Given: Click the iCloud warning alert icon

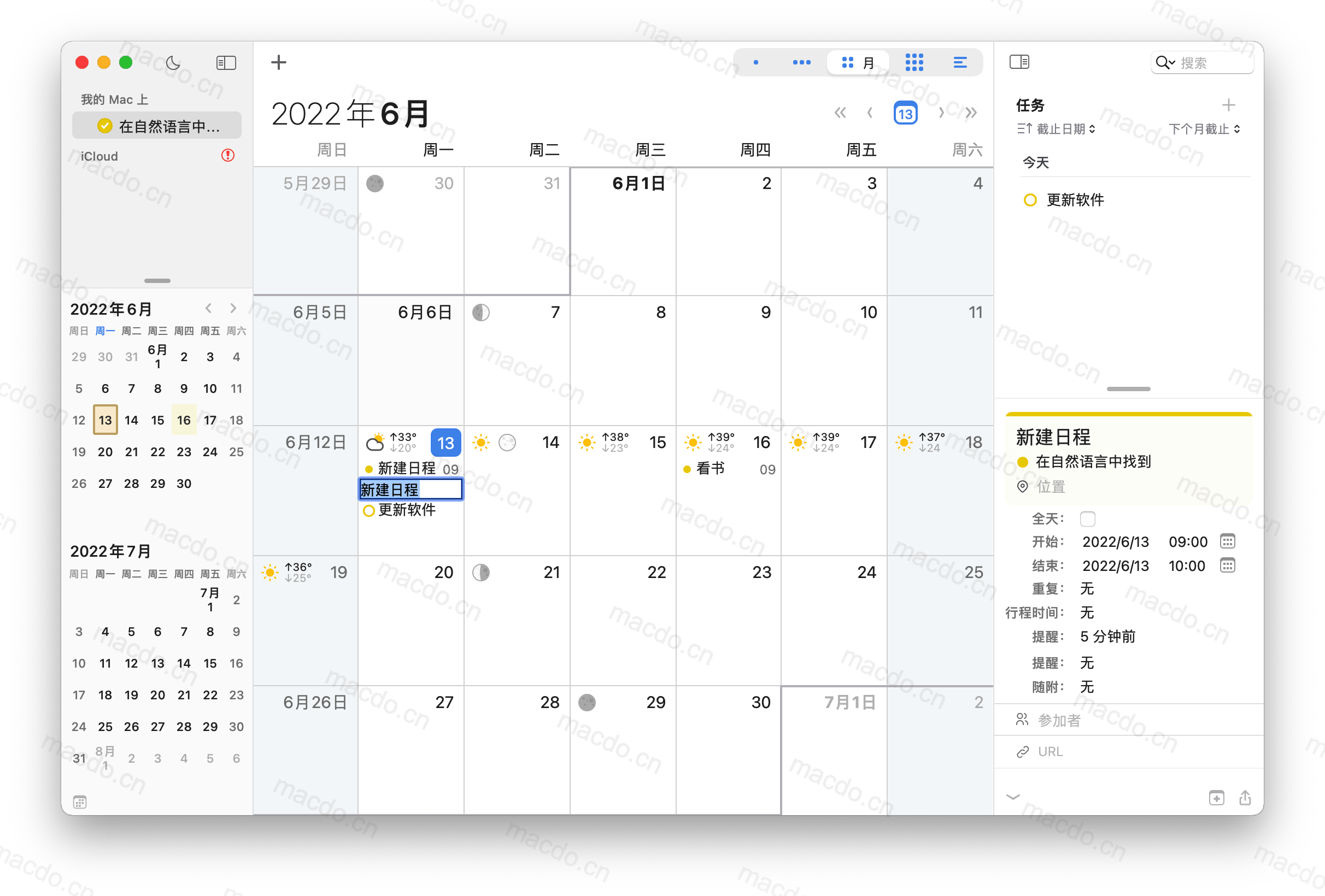Looking at the screenshot, I should (227, 155).
